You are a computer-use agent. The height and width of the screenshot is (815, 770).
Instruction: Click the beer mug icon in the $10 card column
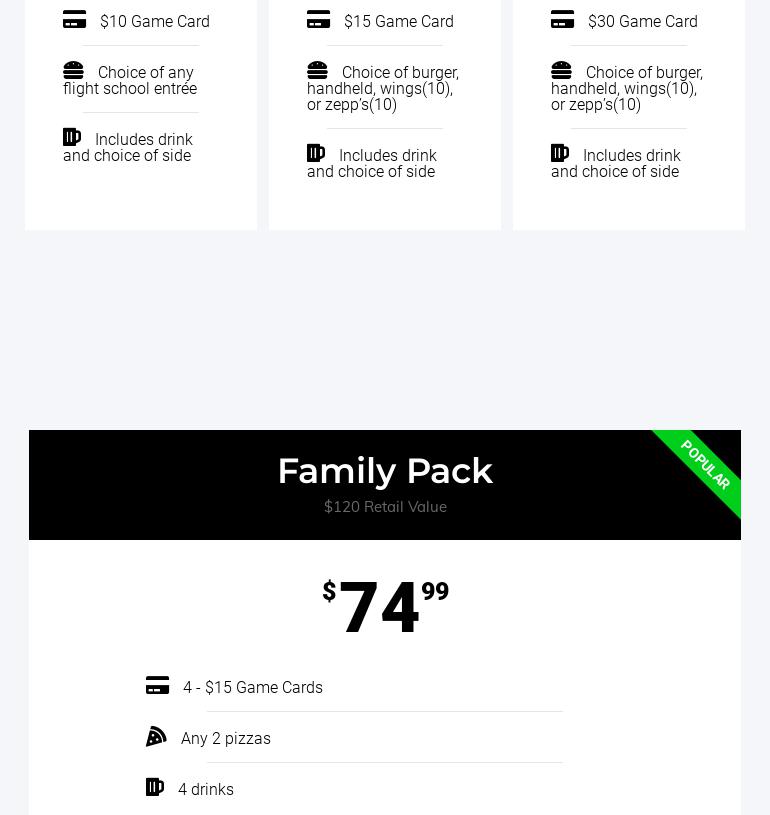[71, 137]
